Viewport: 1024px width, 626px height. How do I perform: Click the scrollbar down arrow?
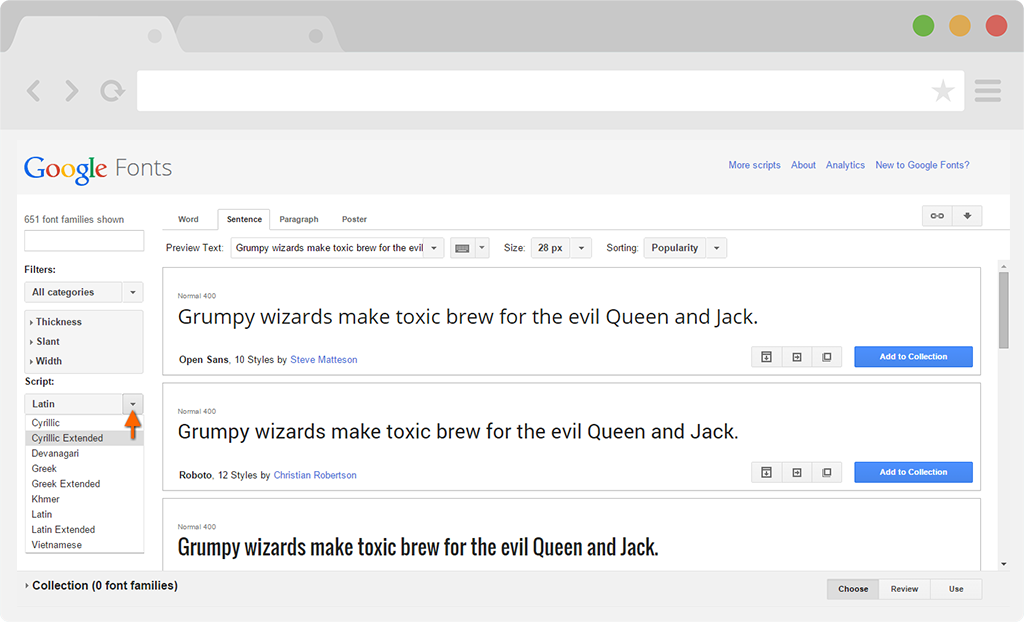click(x=1004, y=564)
